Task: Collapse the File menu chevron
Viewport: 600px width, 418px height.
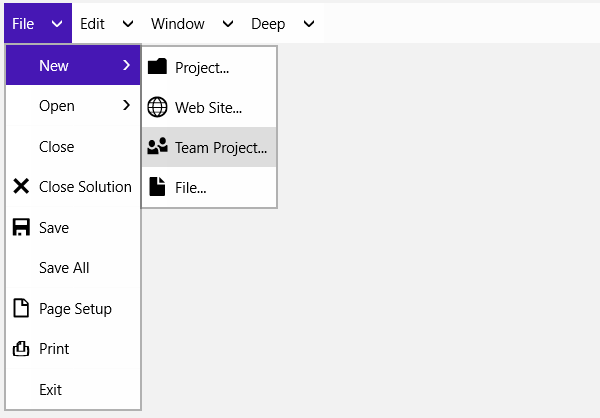Action: [57, 23]
